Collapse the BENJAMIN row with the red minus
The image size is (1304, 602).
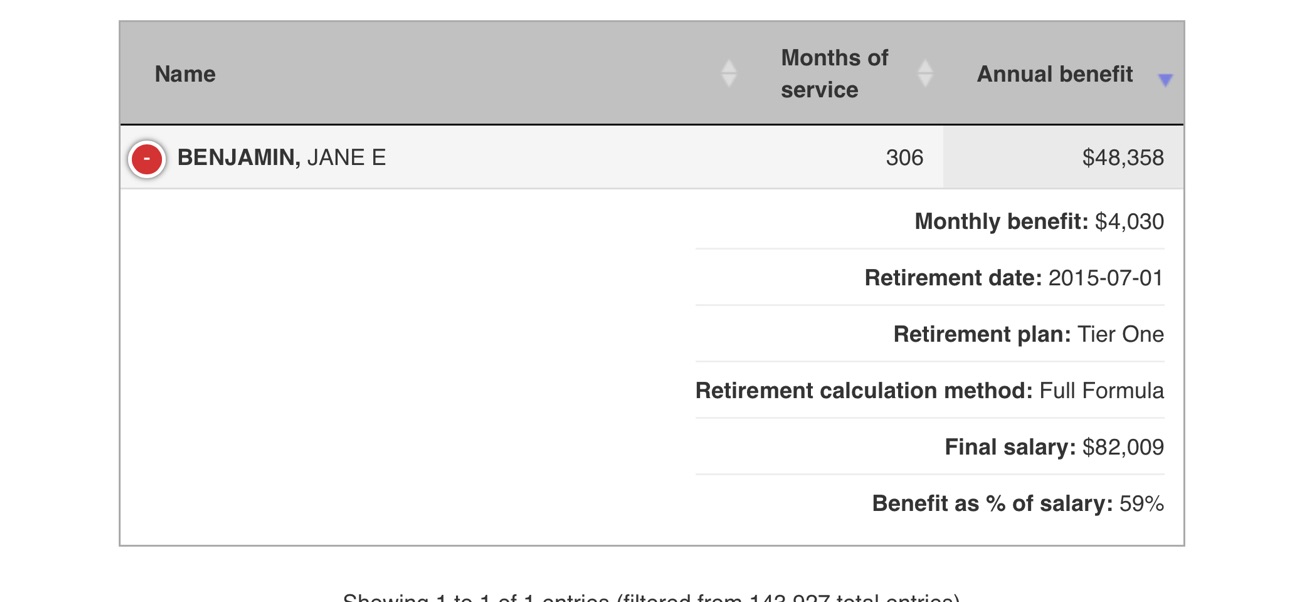[147, 158]
